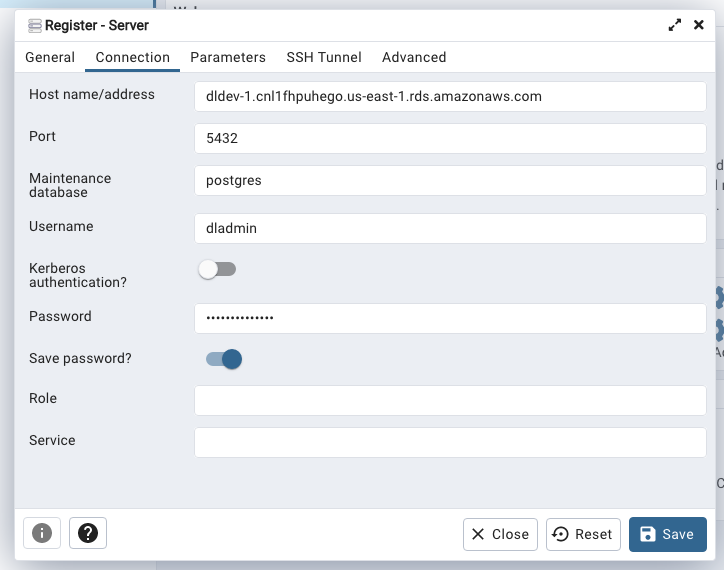This screenshot has width=724, height=570.
Task: Select the Maintenance database field
Action: (450, 181)
